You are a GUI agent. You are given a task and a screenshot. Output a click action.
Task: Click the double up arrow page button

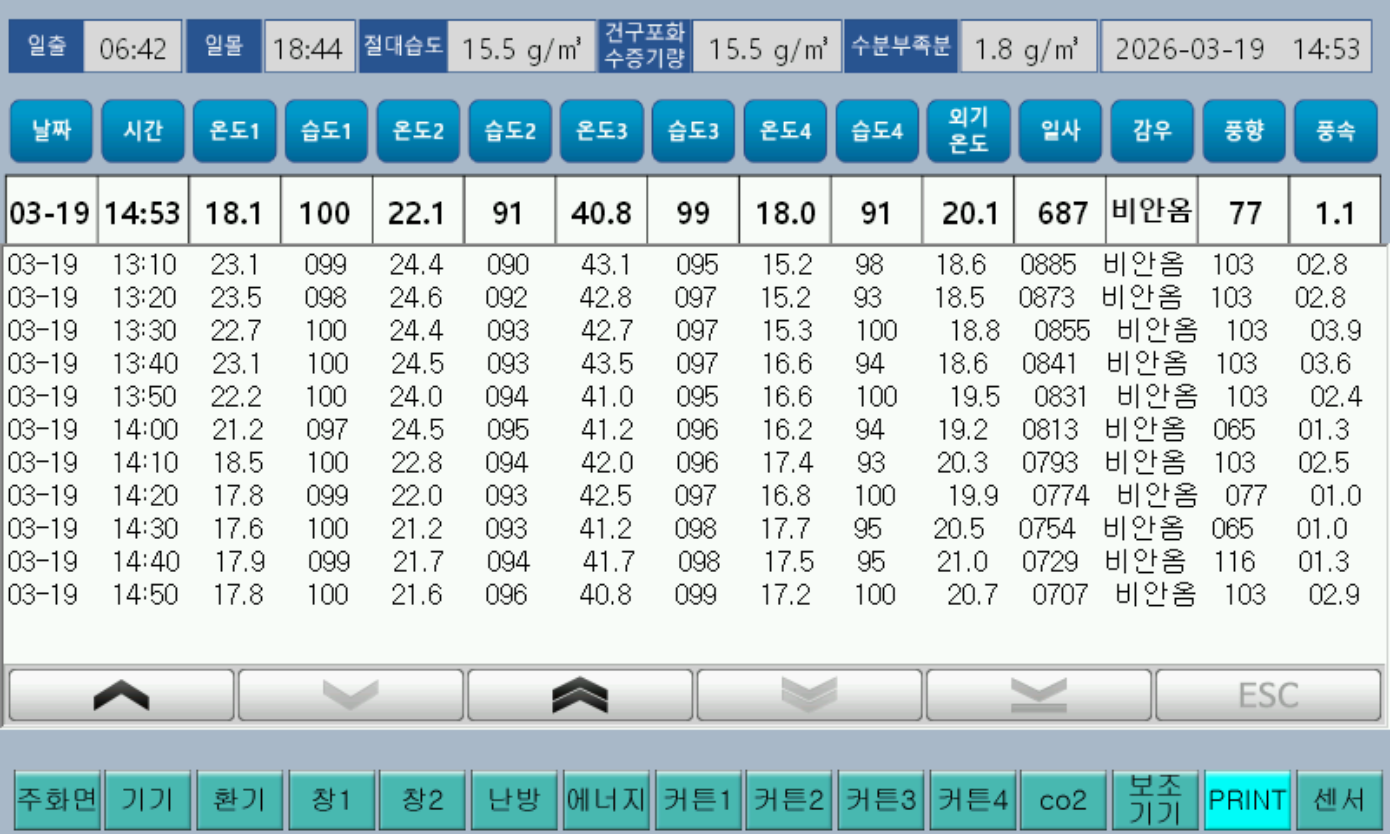(580, 695)
